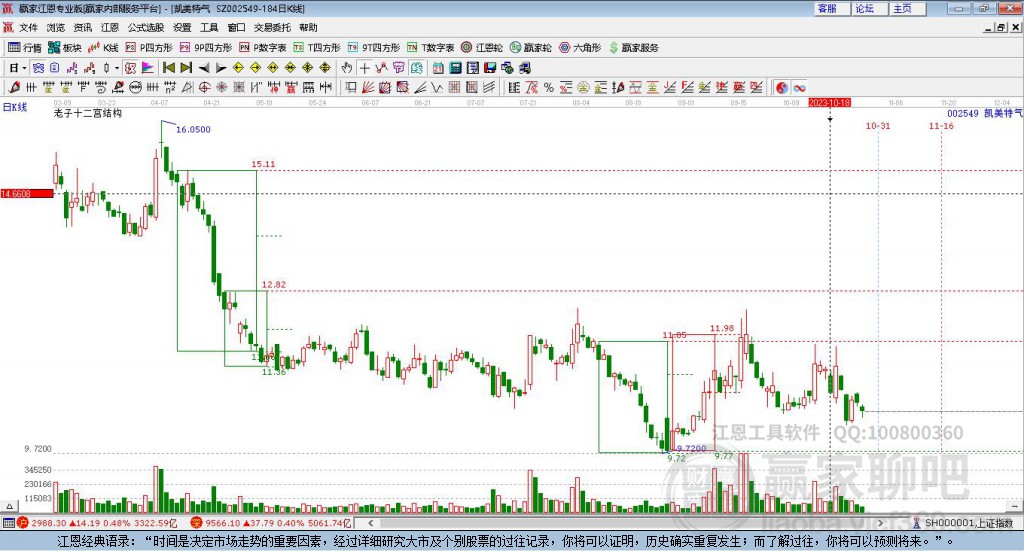Screen dimensions: 1024x551
Task: Open the 江恩 menu
Action: 110,27
